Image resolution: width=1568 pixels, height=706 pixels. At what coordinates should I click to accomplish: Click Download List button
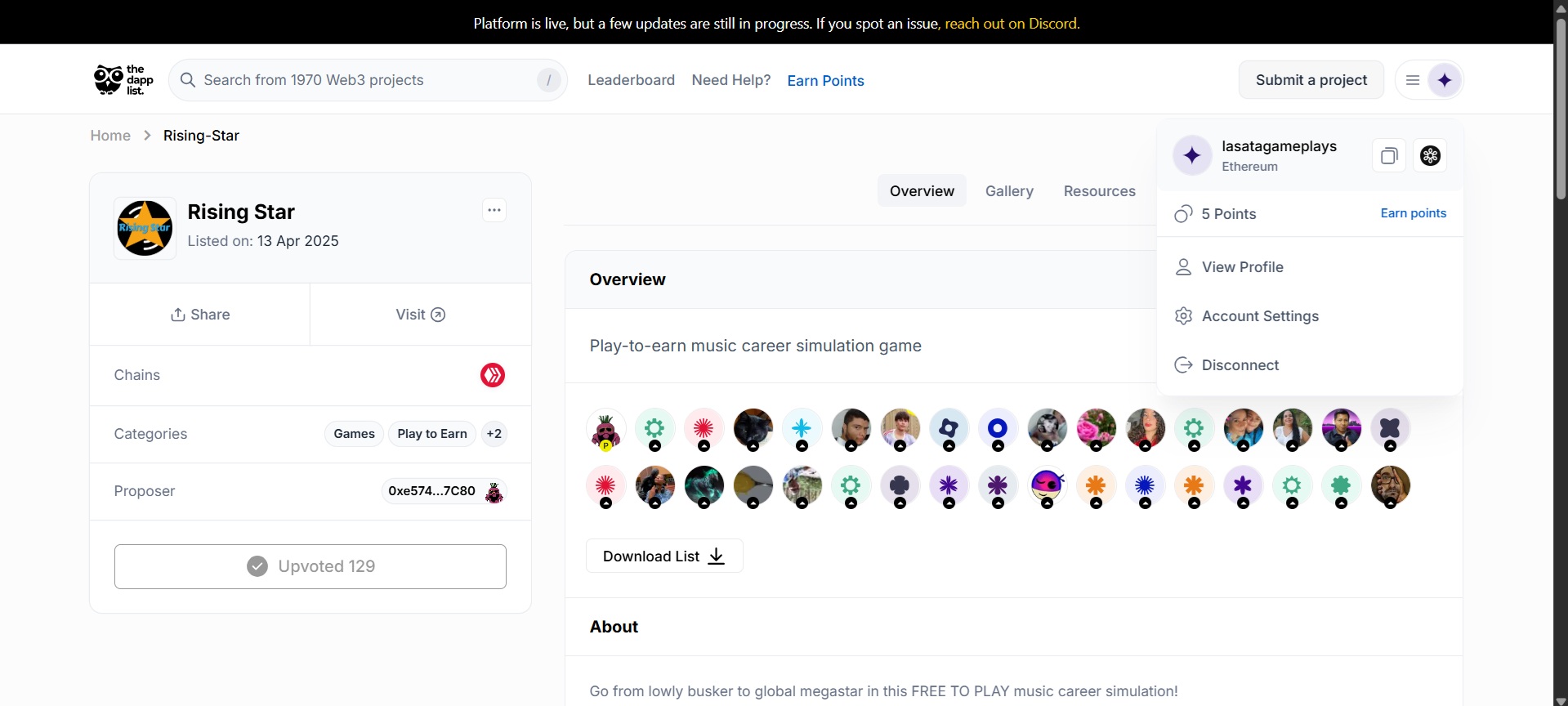pyautogui.click(x=664, y=556)
